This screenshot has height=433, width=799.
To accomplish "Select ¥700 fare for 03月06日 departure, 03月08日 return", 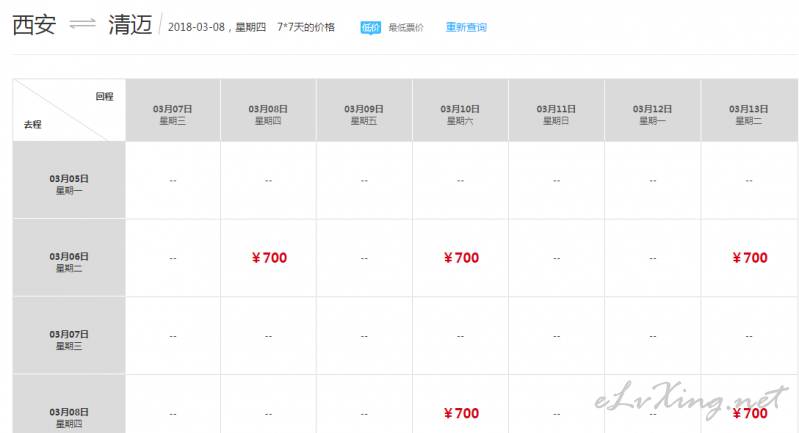I will 269,258.
